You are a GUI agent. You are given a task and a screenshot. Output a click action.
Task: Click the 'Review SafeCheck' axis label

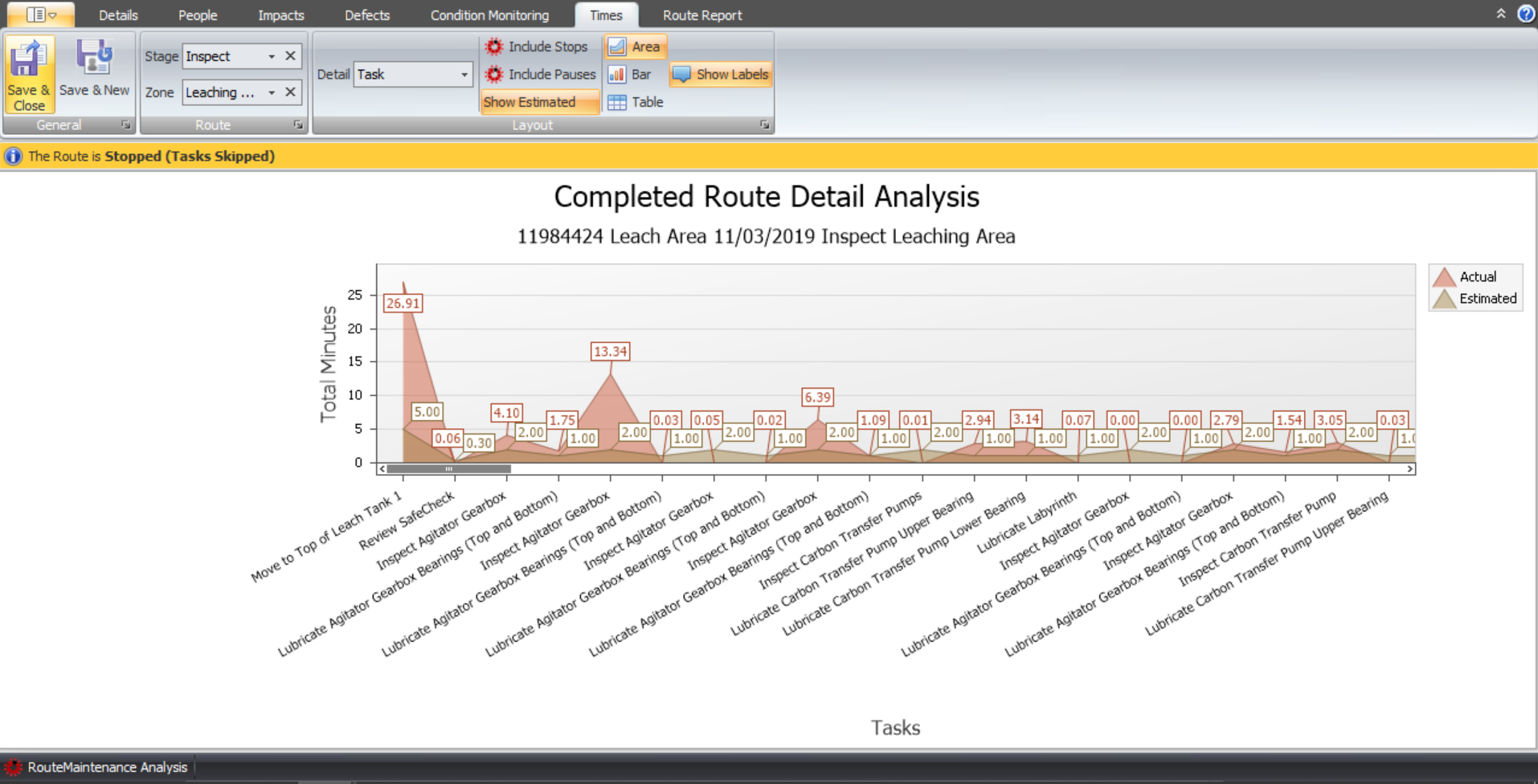pyautogui.click(x=407, y=521)
